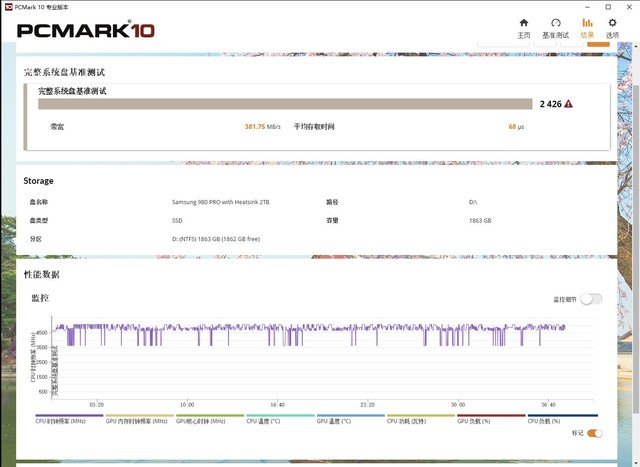
Task: Click the scrollbar down arrow
Action: click(636, 463)
